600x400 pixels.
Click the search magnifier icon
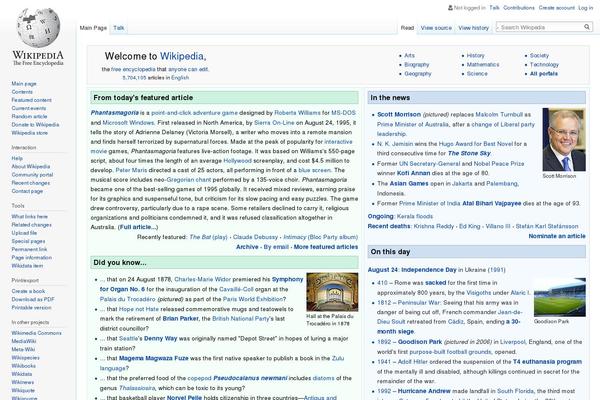pos(587,27)
